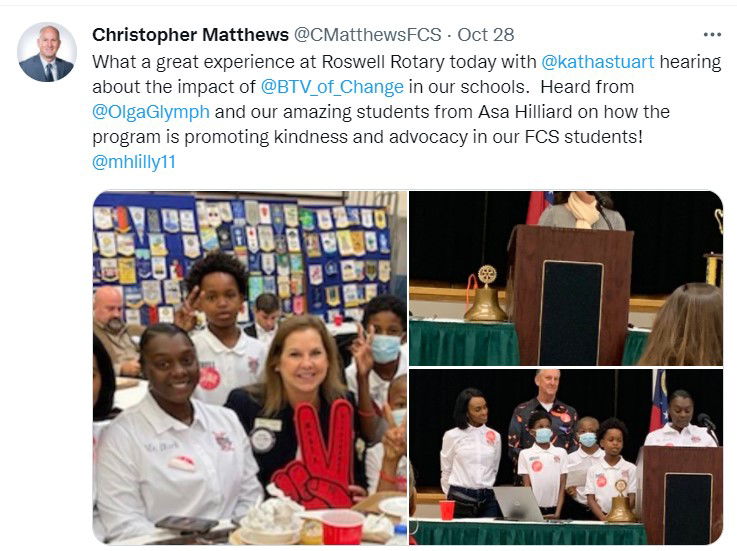
Task: Click the tweet text about FCS students
Action: pyautogui.click(x=367, y=137)
